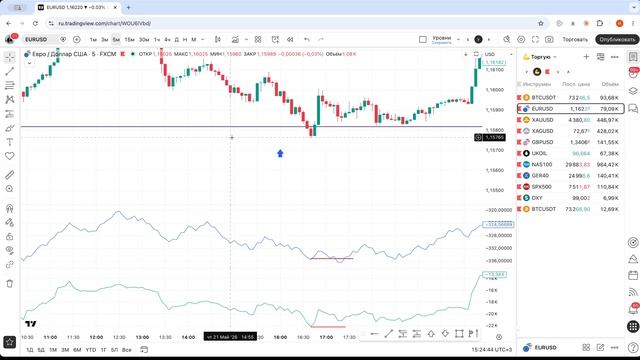Select XAGUSD row in watchlist
This screenshot has height=360, width=640.
coord(570,131)
